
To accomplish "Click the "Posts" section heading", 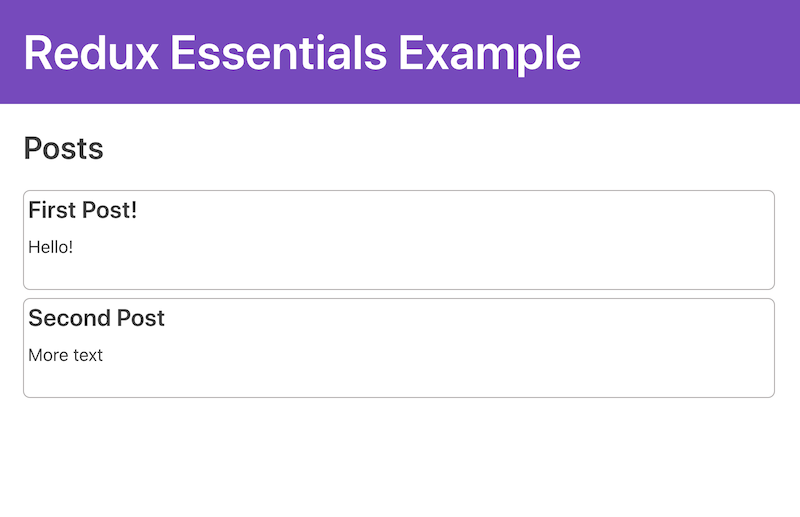I will tap(63, 149).
